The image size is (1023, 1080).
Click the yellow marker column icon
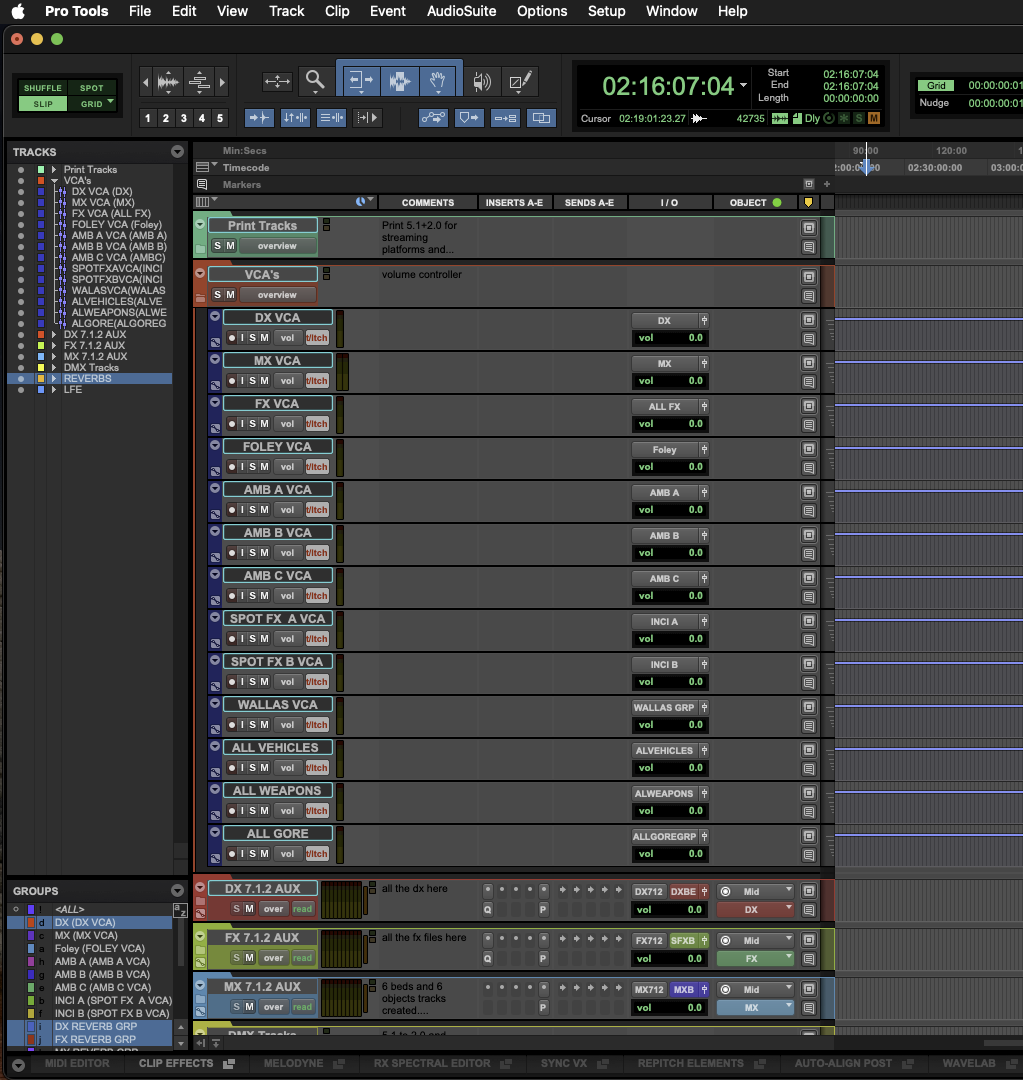coord(808,202)
